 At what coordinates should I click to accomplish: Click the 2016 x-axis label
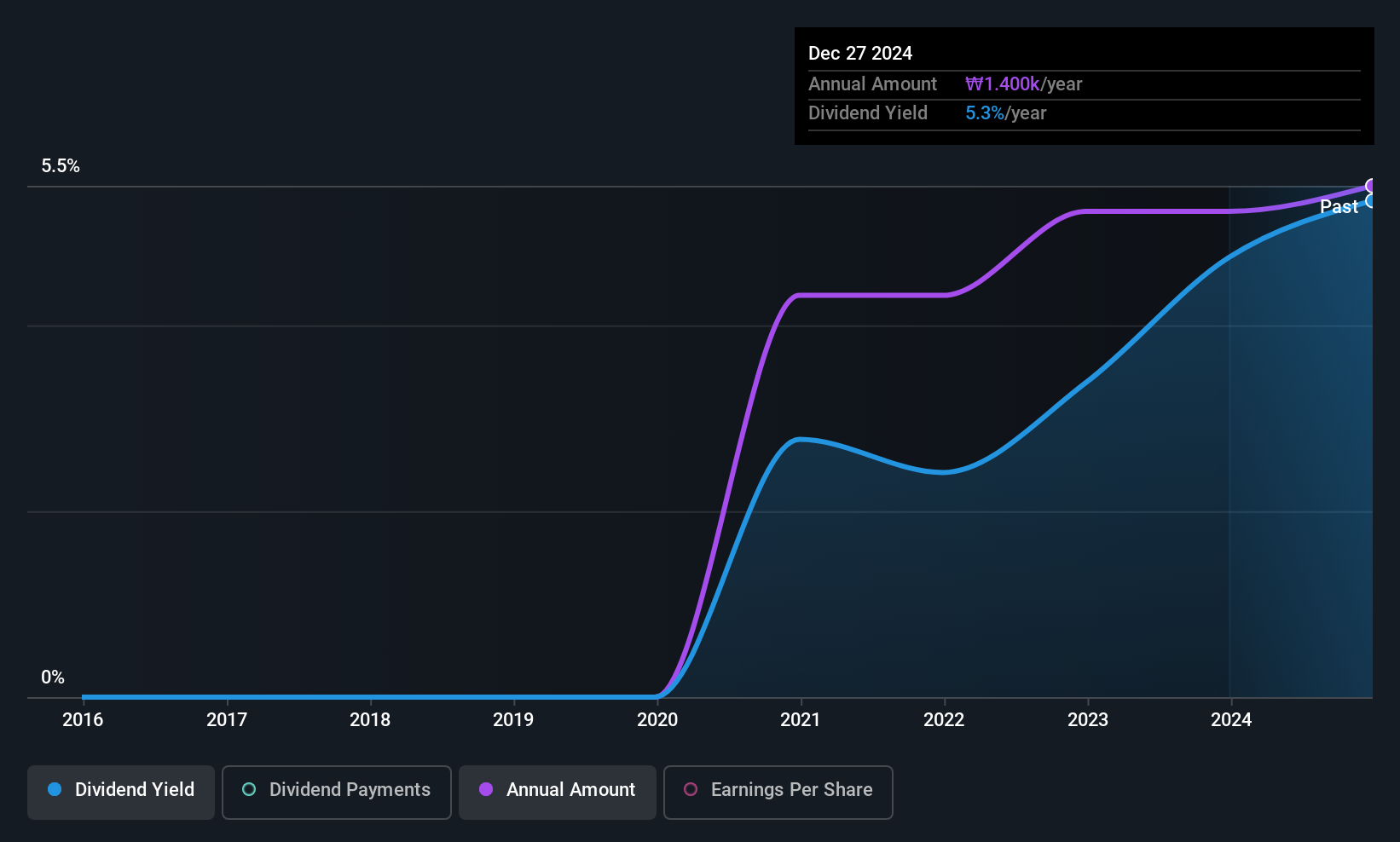[x=83, y=720]
